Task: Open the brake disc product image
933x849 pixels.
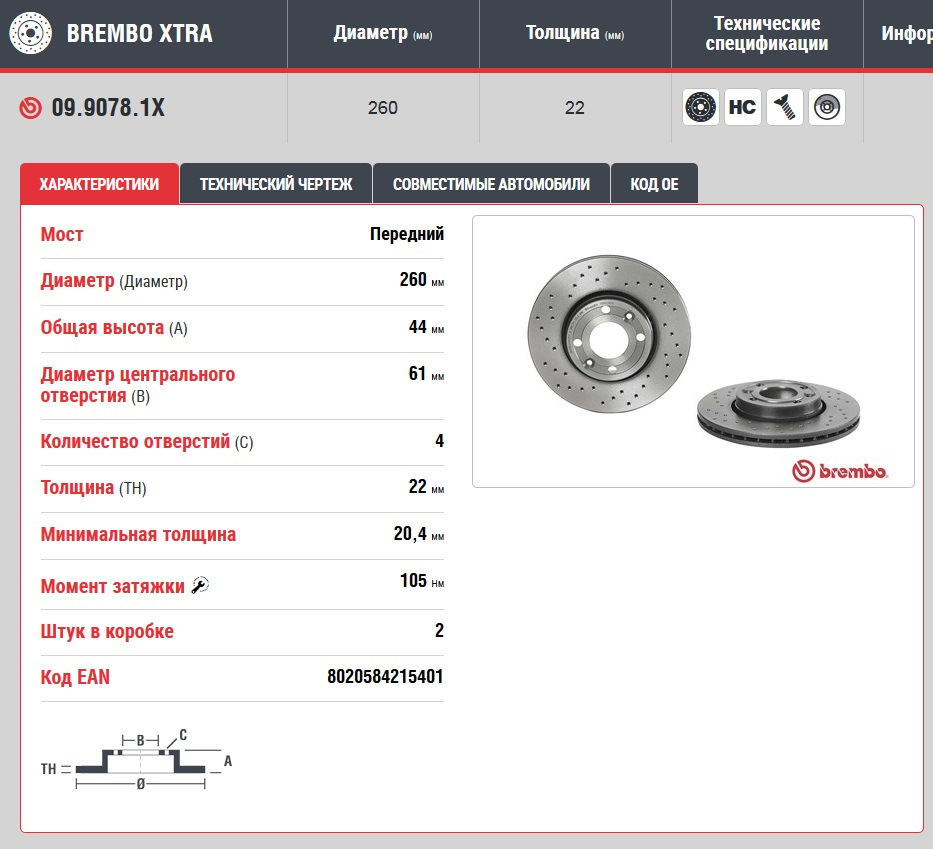Action: 693,352
